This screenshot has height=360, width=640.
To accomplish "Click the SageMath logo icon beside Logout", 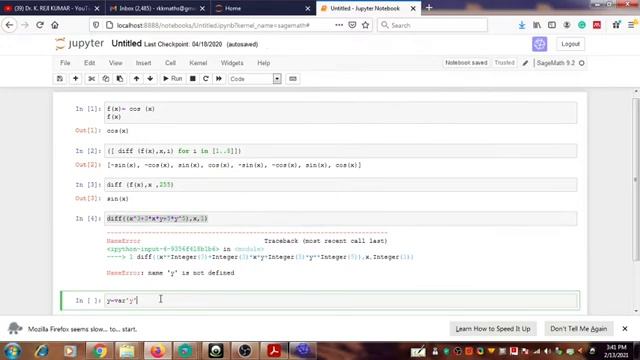I will [x=540, y=44].
